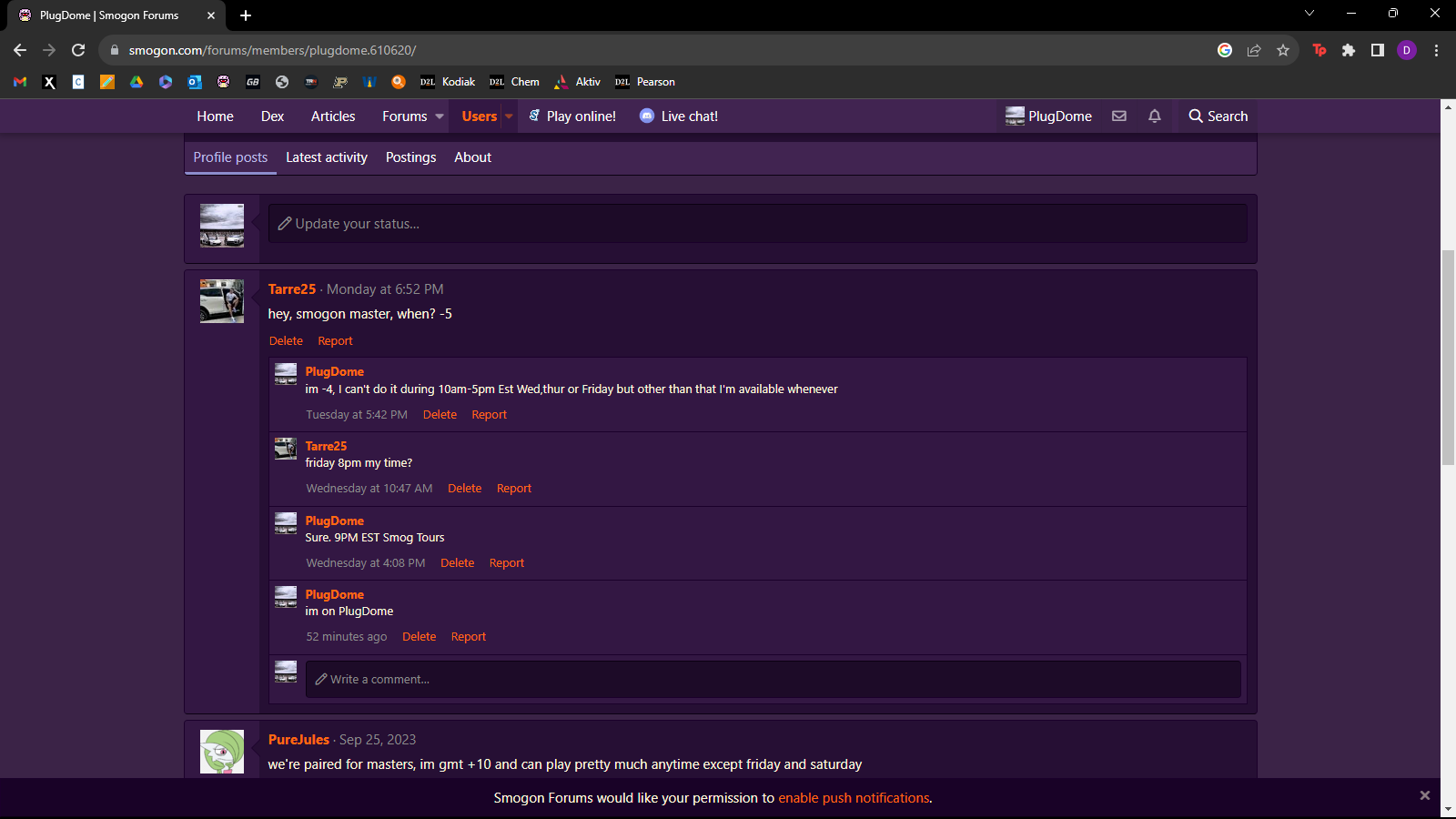This screenshot has width=1456, height=819.
Task: Bookmark this page with the star icon
Action: click(1283, 51)
